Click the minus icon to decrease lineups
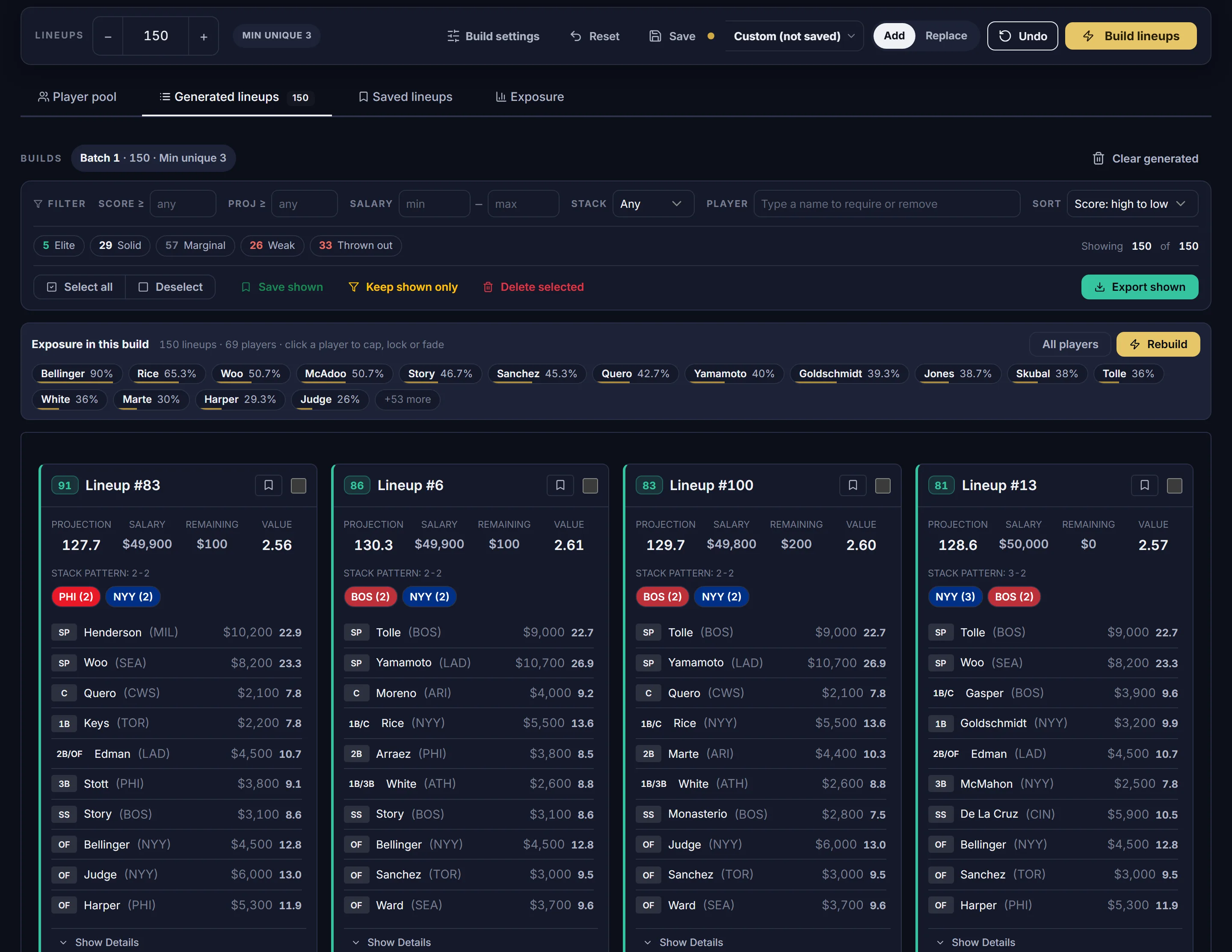Image resolution: width=1232 pixels, height=952 pixels. pos(108,36)
